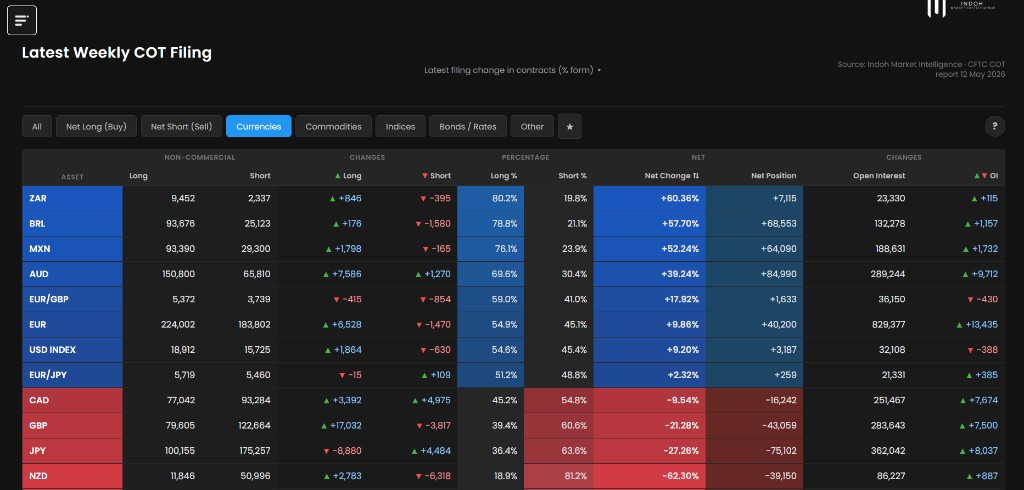Click GBP net change -21.28%
This screenshot has height=490, width=1024.
(x=649, y=425)
